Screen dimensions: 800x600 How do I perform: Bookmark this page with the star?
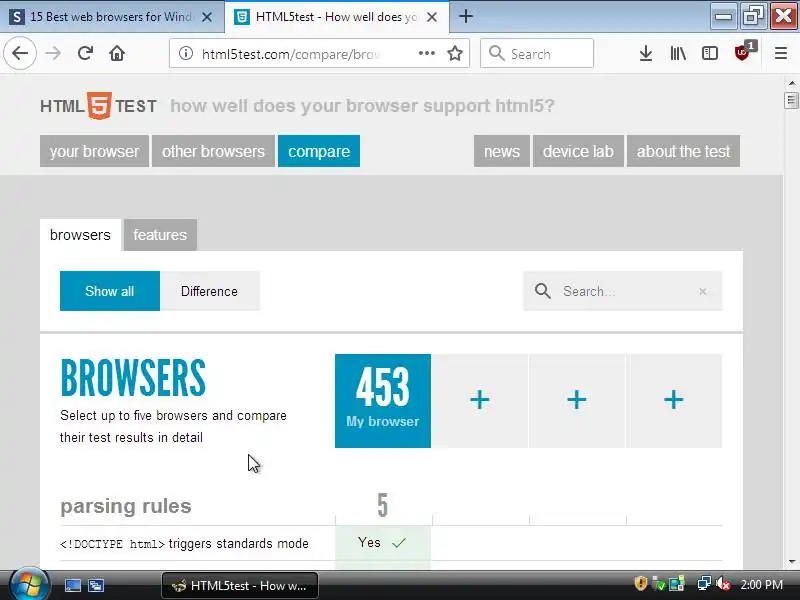(x=455, y=53)
